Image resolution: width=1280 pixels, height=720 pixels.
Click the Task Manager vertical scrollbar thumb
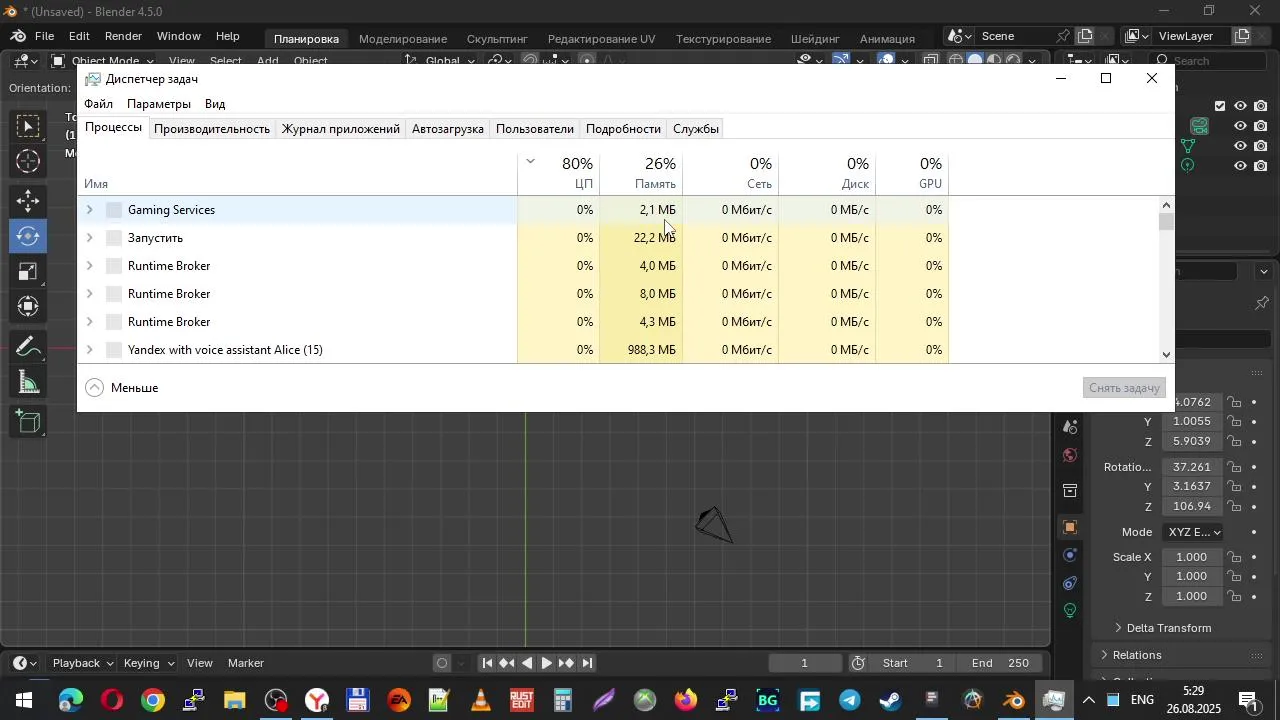(x=1167, y=222)
